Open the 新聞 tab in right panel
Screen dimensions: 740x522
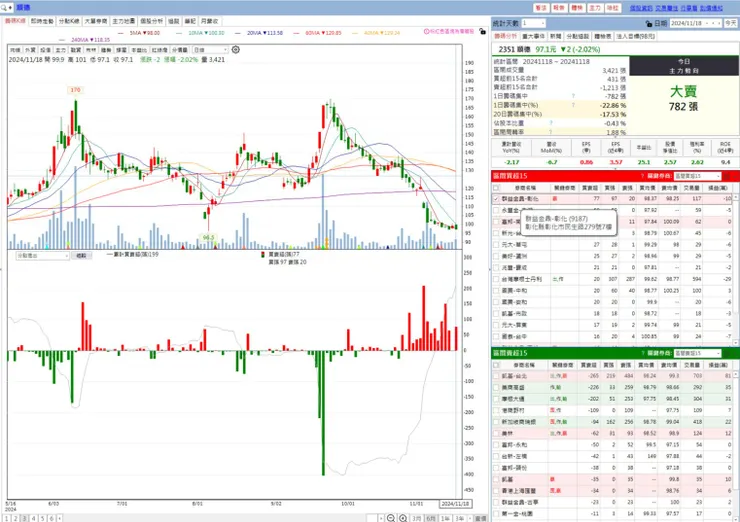tap(555, 36)
